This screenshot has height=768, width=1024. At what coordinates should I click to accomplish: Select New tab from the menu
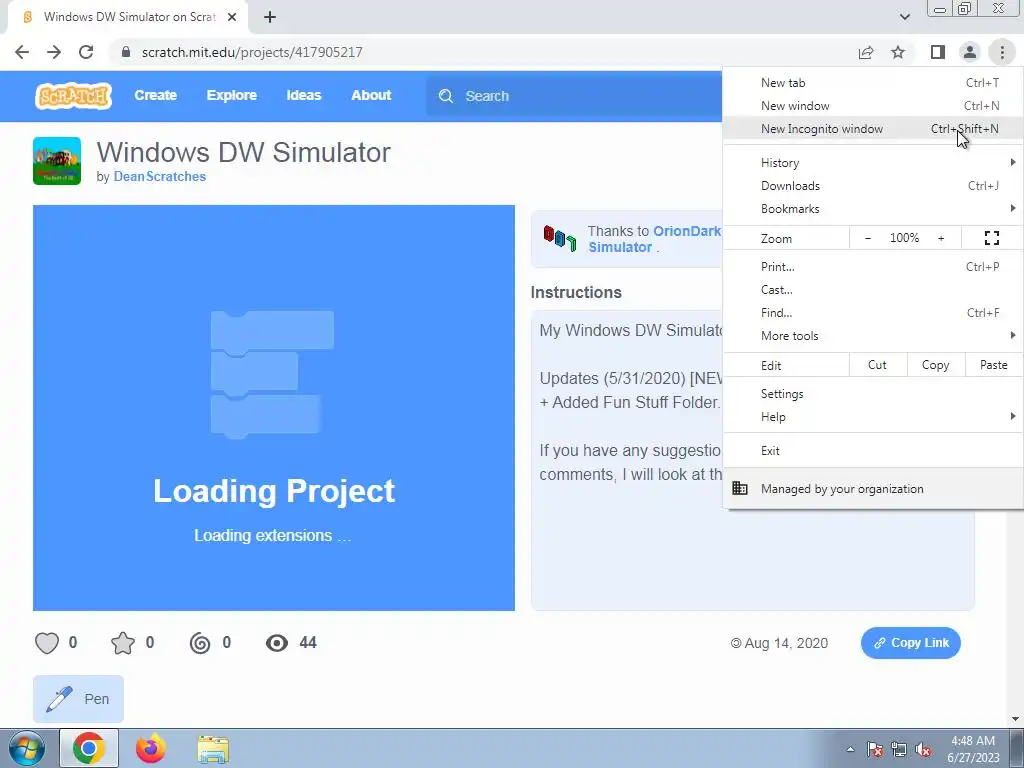[x=873, y=83]
